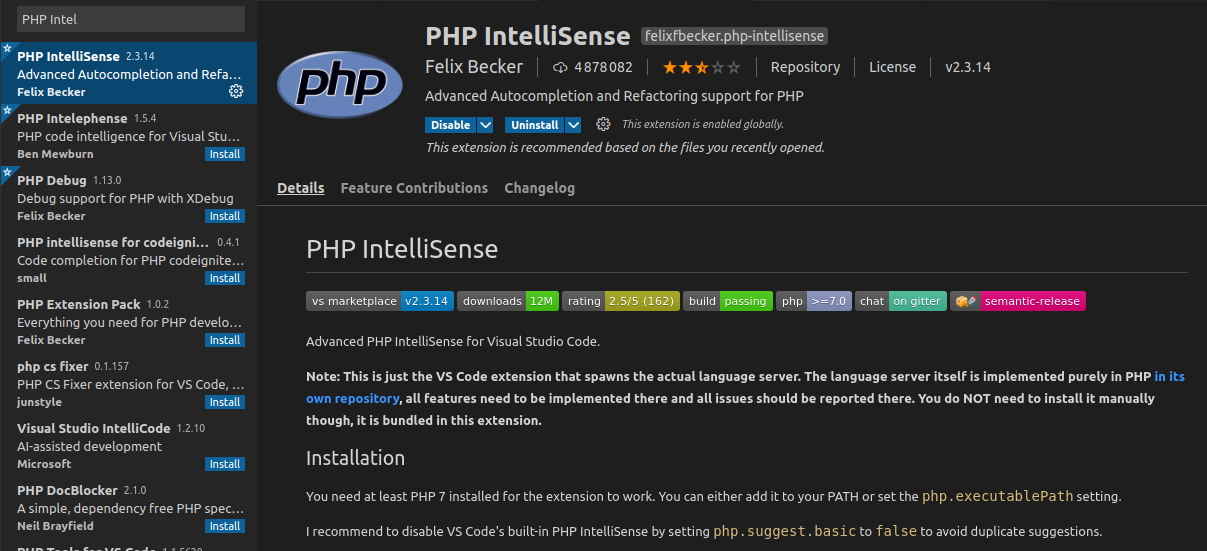The image size is (1207, 551).
Task: Disable the PHP IntelliSense extension
Action: pos(451,125)
